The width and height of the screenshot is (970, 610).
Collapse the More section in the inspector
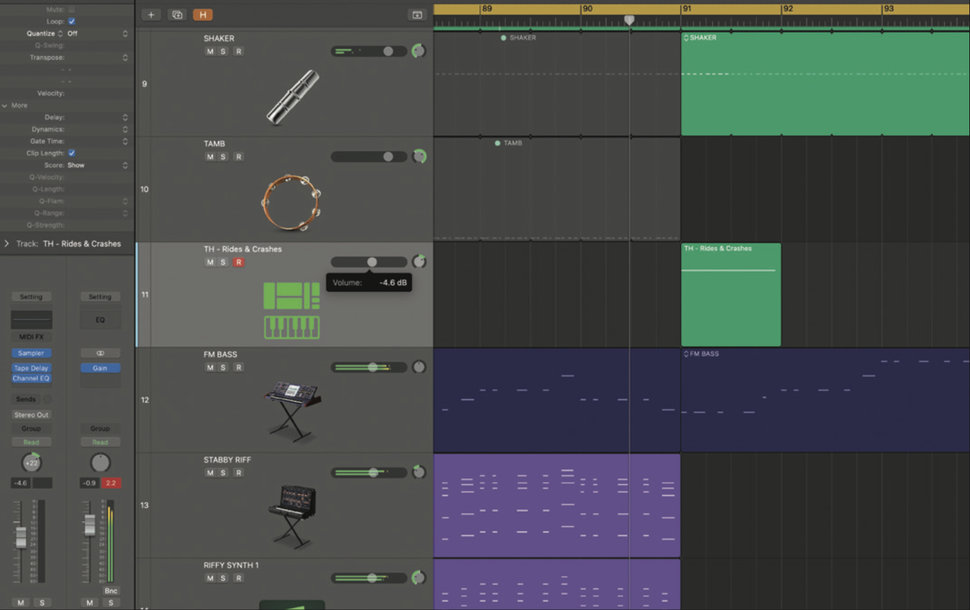pos(16,105)
